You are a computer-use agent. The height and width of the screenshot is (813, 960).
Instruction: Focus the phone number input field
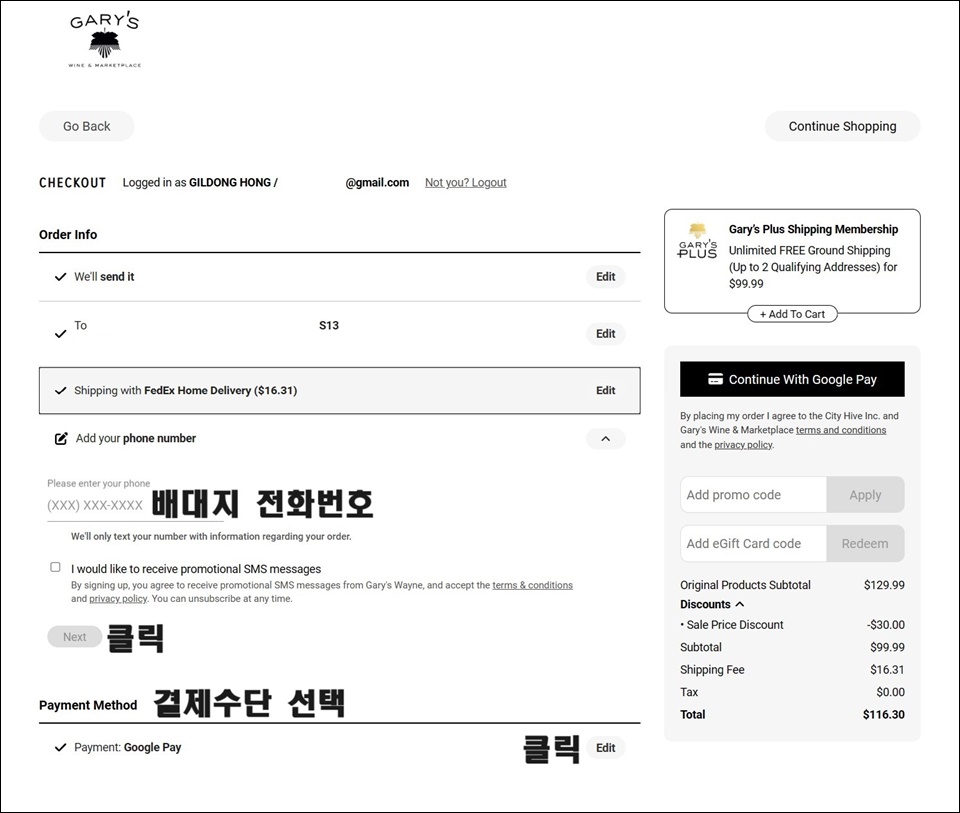tap(135, 505)
